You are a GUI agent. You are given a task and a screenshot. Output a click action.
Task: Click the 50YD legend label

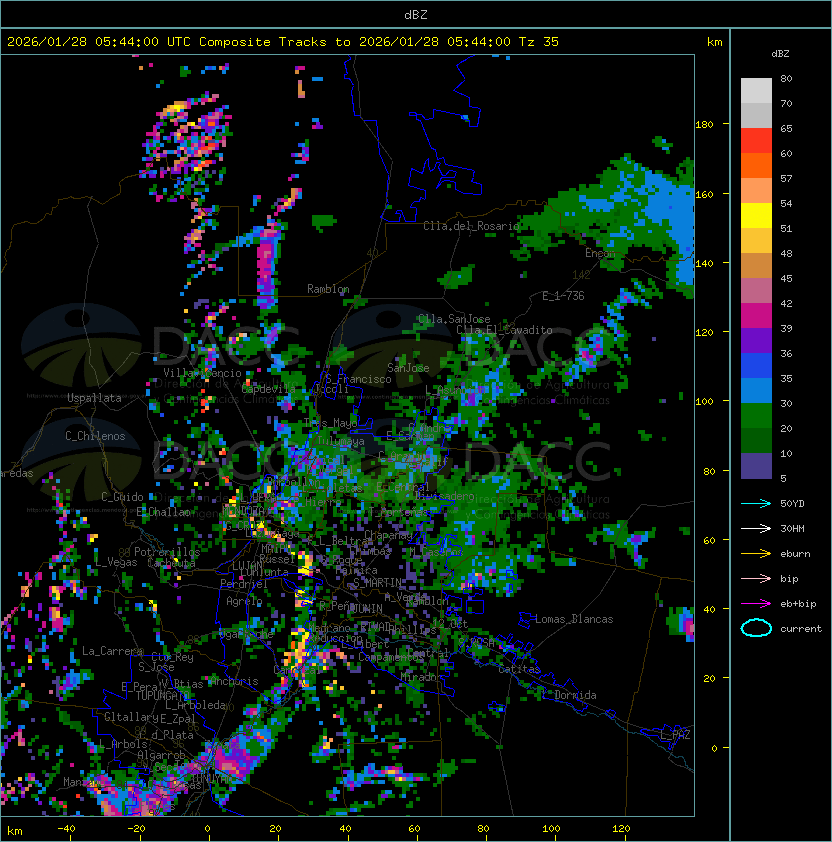tap(792, 504)
